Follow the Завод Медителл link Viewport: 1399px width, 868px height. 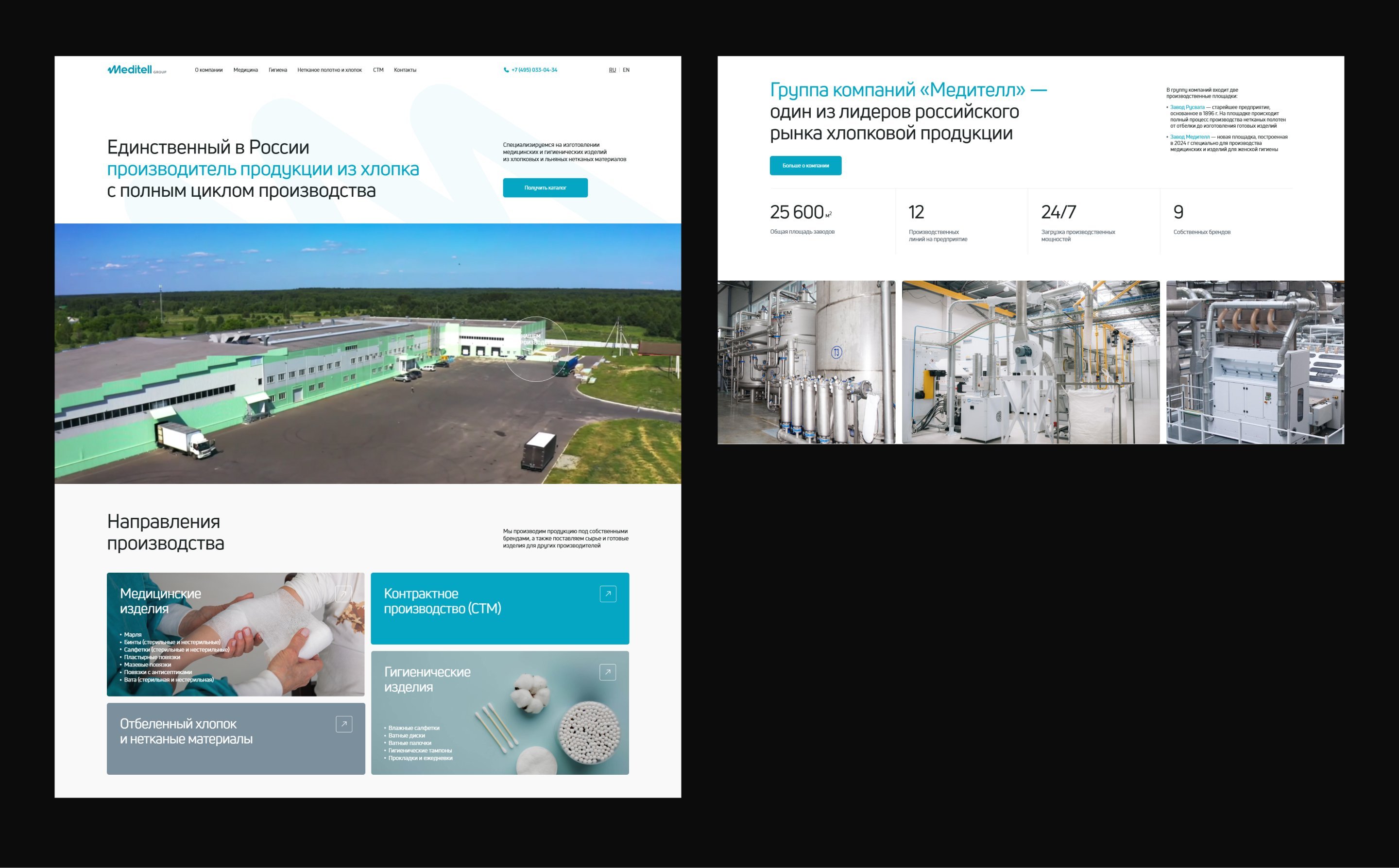[1190, 137]
